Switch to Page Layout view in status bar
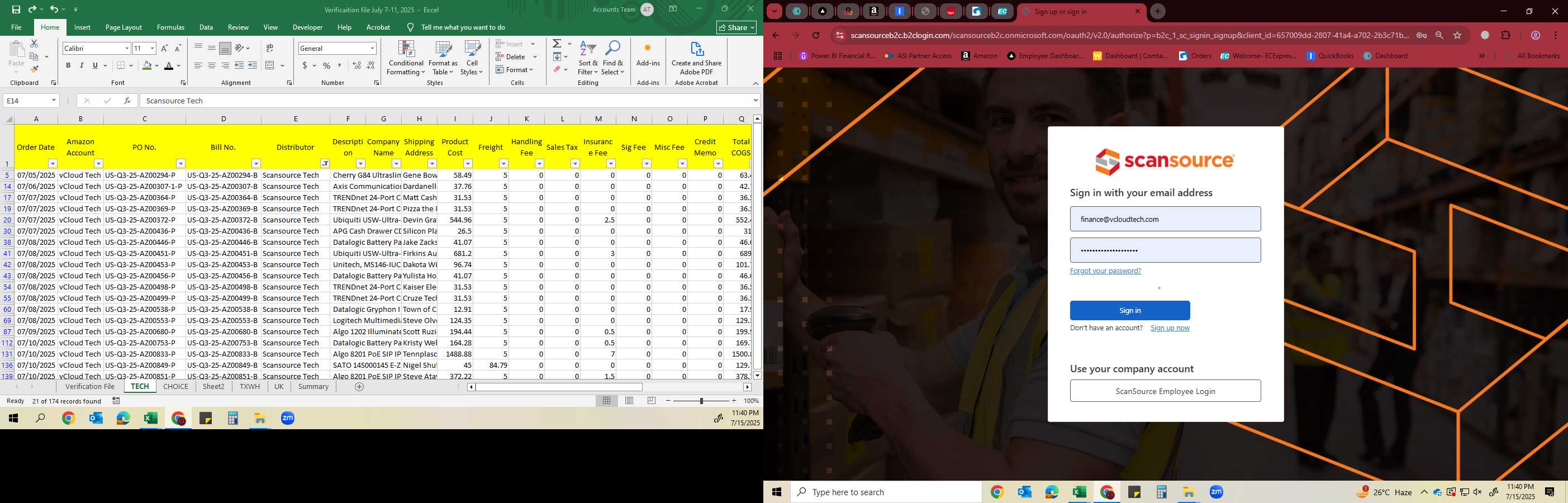Viewport: 1568px width, 503px height. [629, 401]
